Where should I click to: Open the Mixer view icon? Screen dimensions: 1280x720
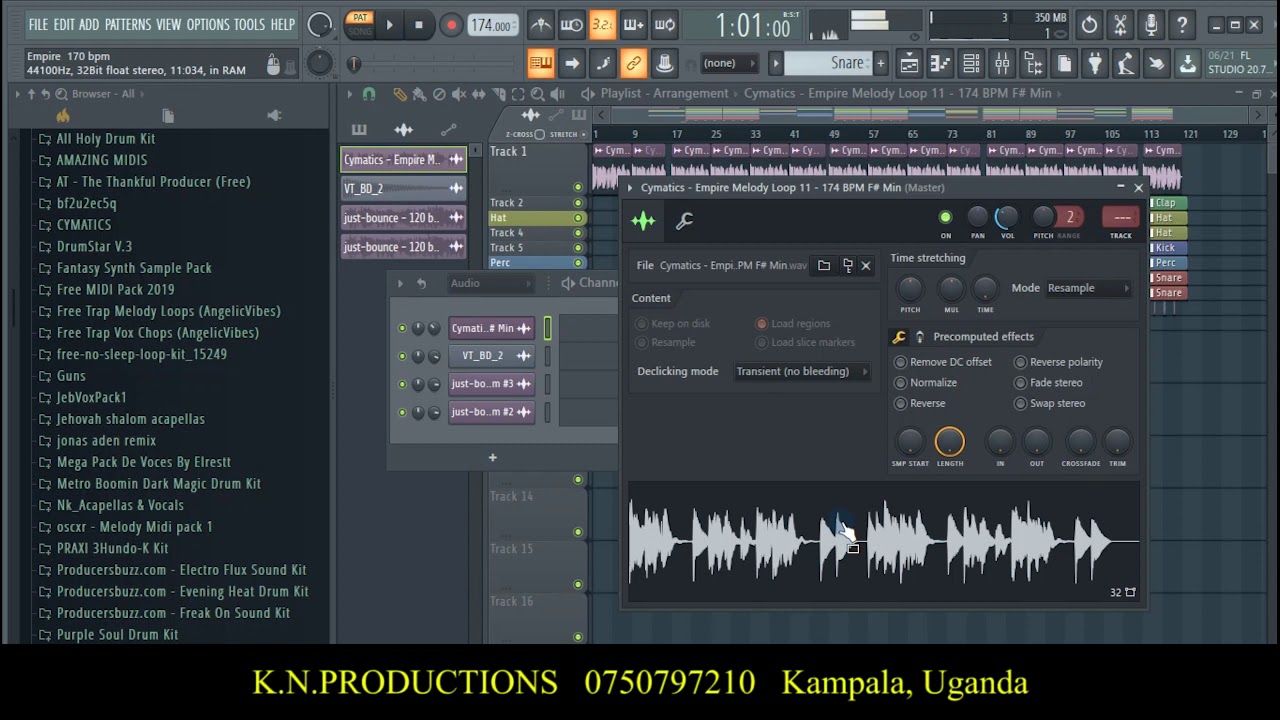click(1002, 64)
